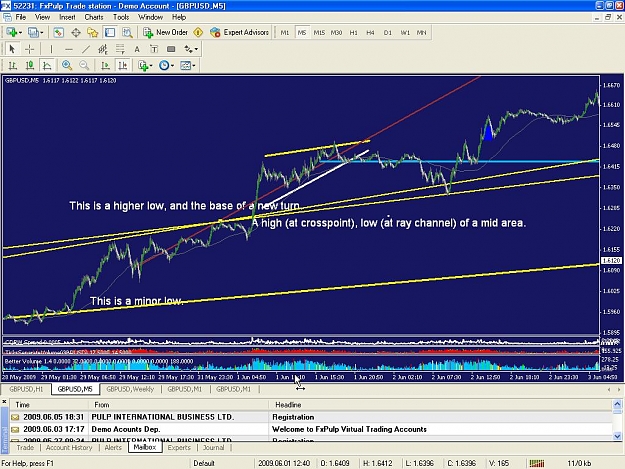Select the gray rectangle shape tool
625x469 pixels.
[x=171, y=49]
